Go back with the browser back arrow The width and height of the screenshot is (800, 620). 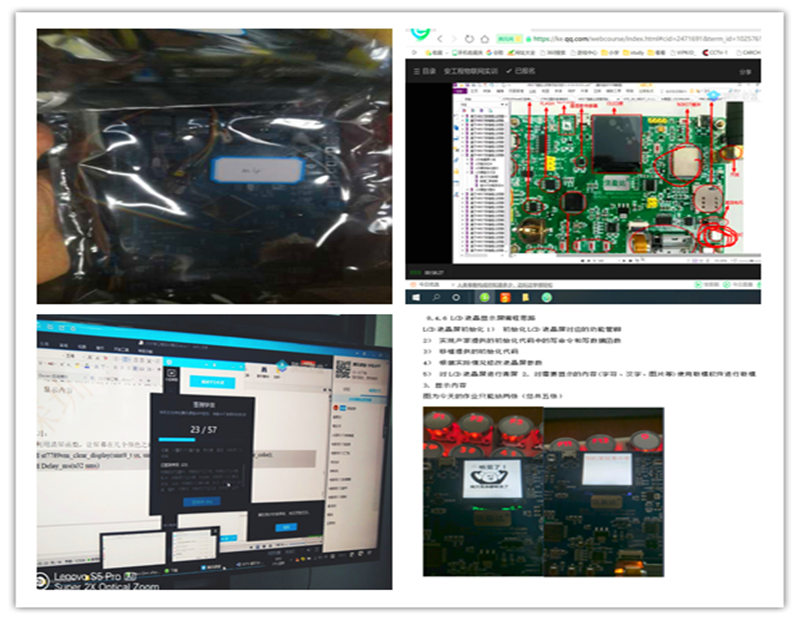440,39
